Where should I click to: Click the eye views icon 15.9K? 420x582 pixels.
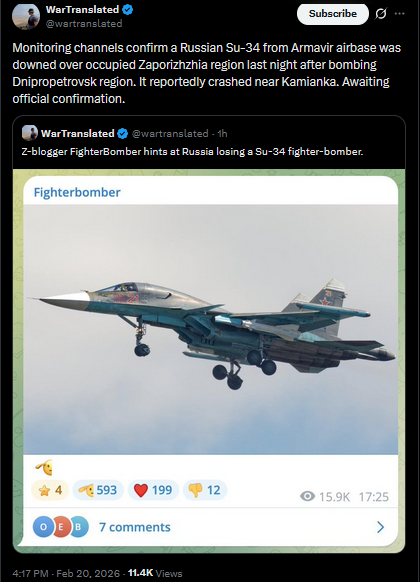point(307,496)
